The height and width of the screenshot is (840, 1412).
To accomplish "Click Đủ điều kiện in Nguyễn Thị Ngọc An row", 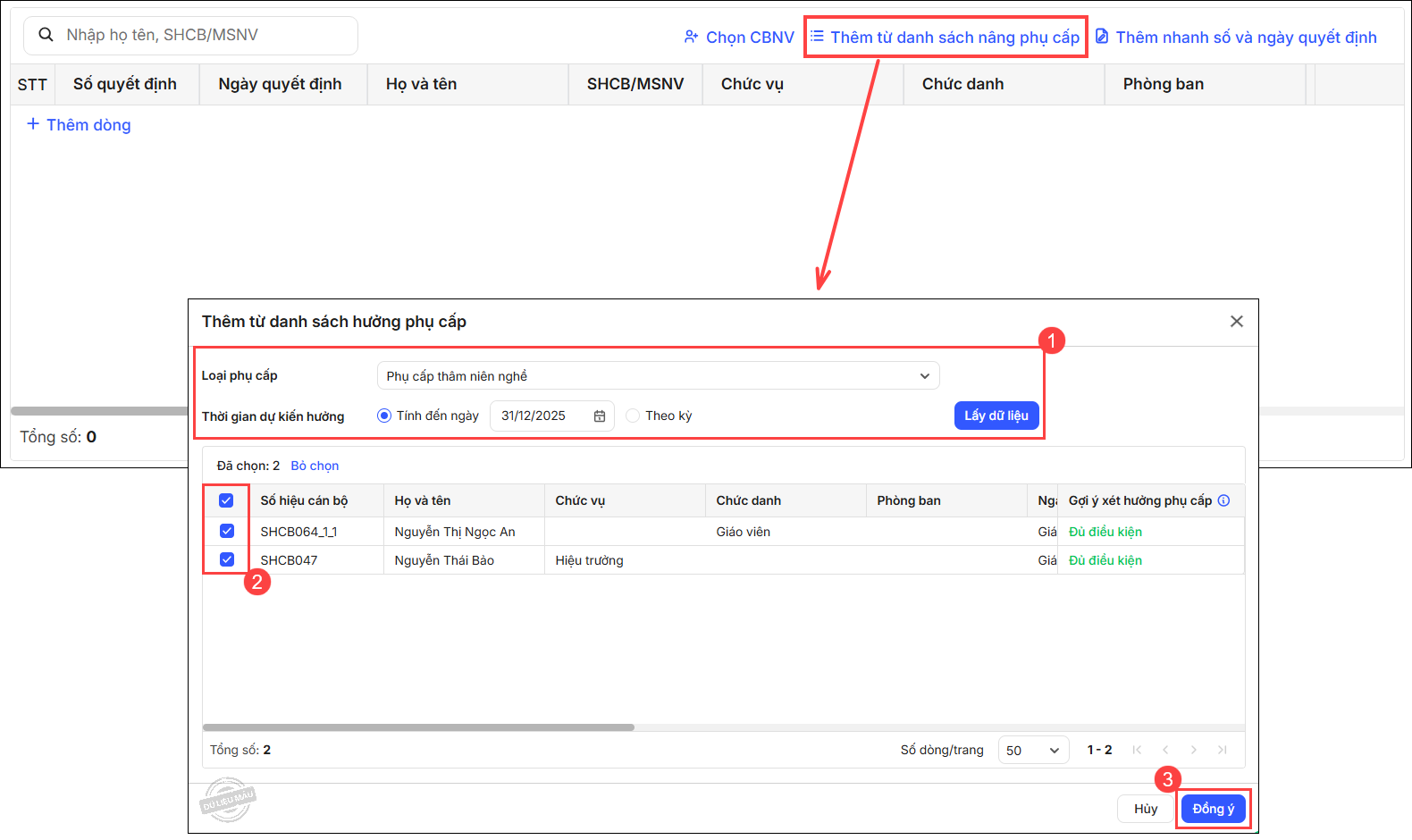I will pos(1105,532).
